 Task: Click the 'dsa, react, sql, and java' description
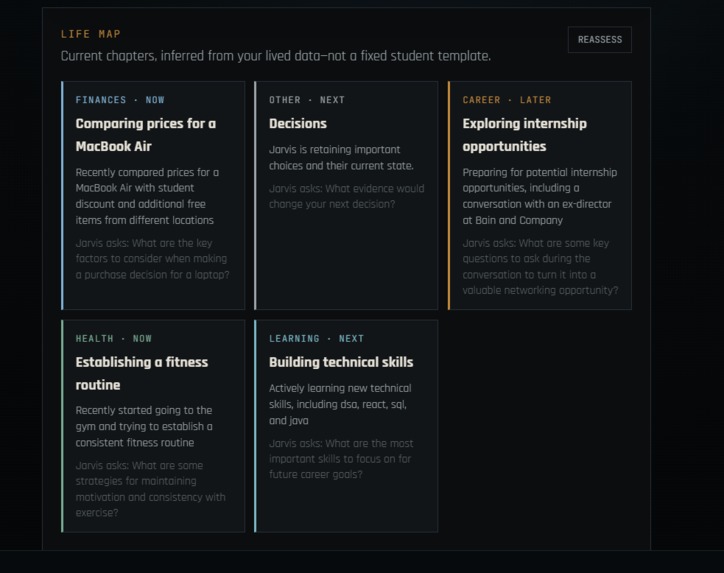[340, 404]
